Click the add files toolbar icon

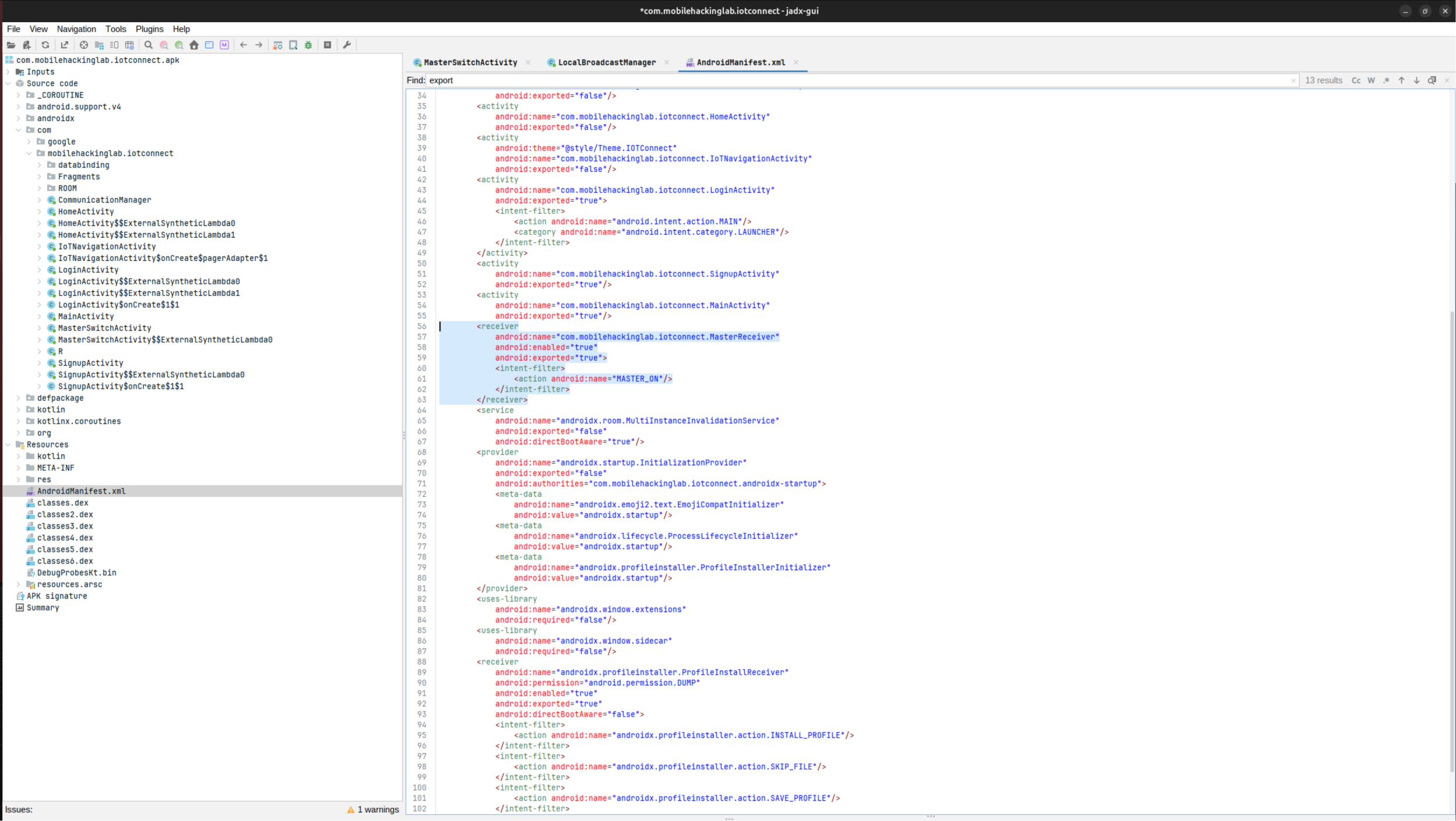(27, 45)
